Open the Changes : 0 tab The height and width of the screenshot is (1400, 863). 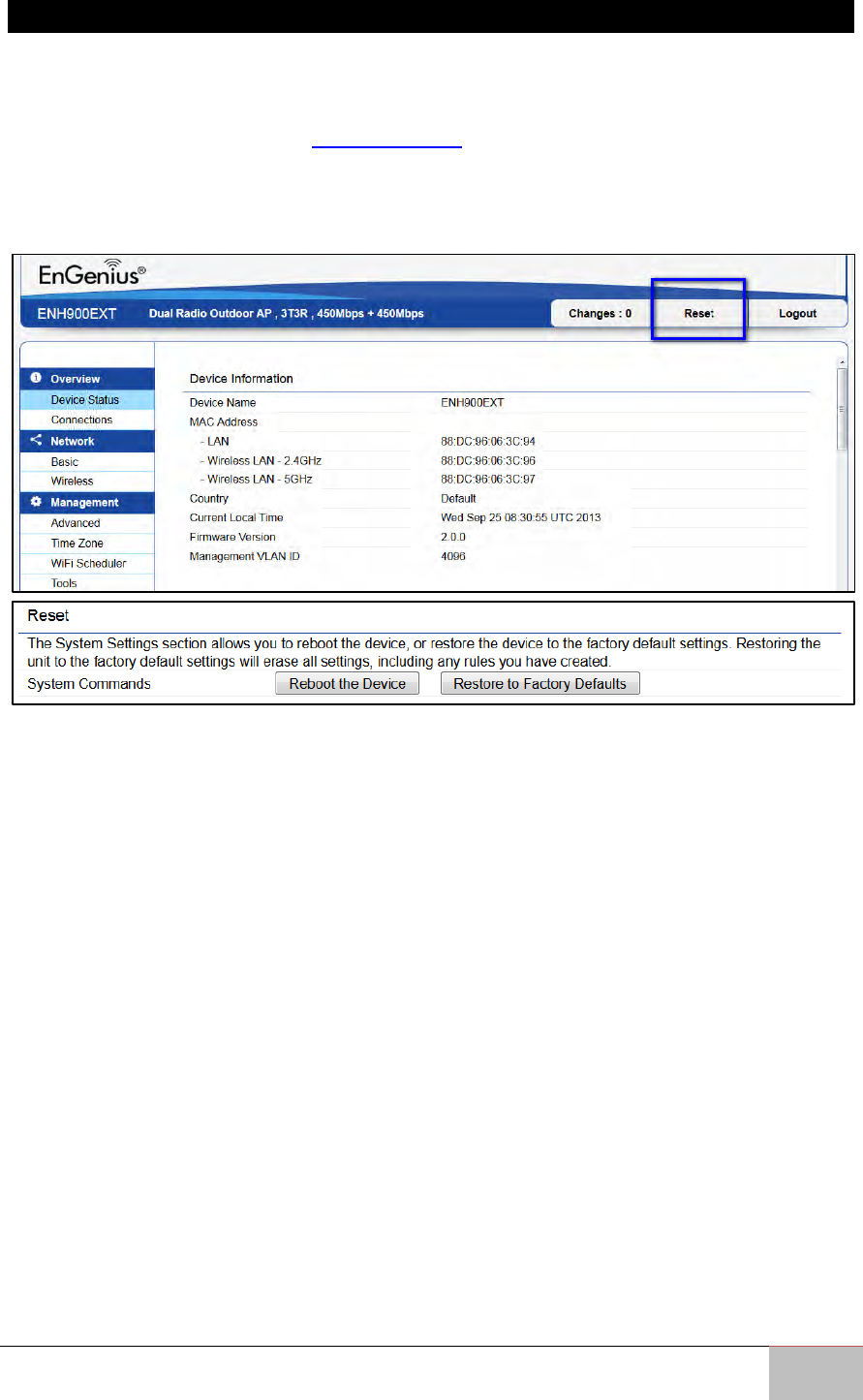point(600,314)
